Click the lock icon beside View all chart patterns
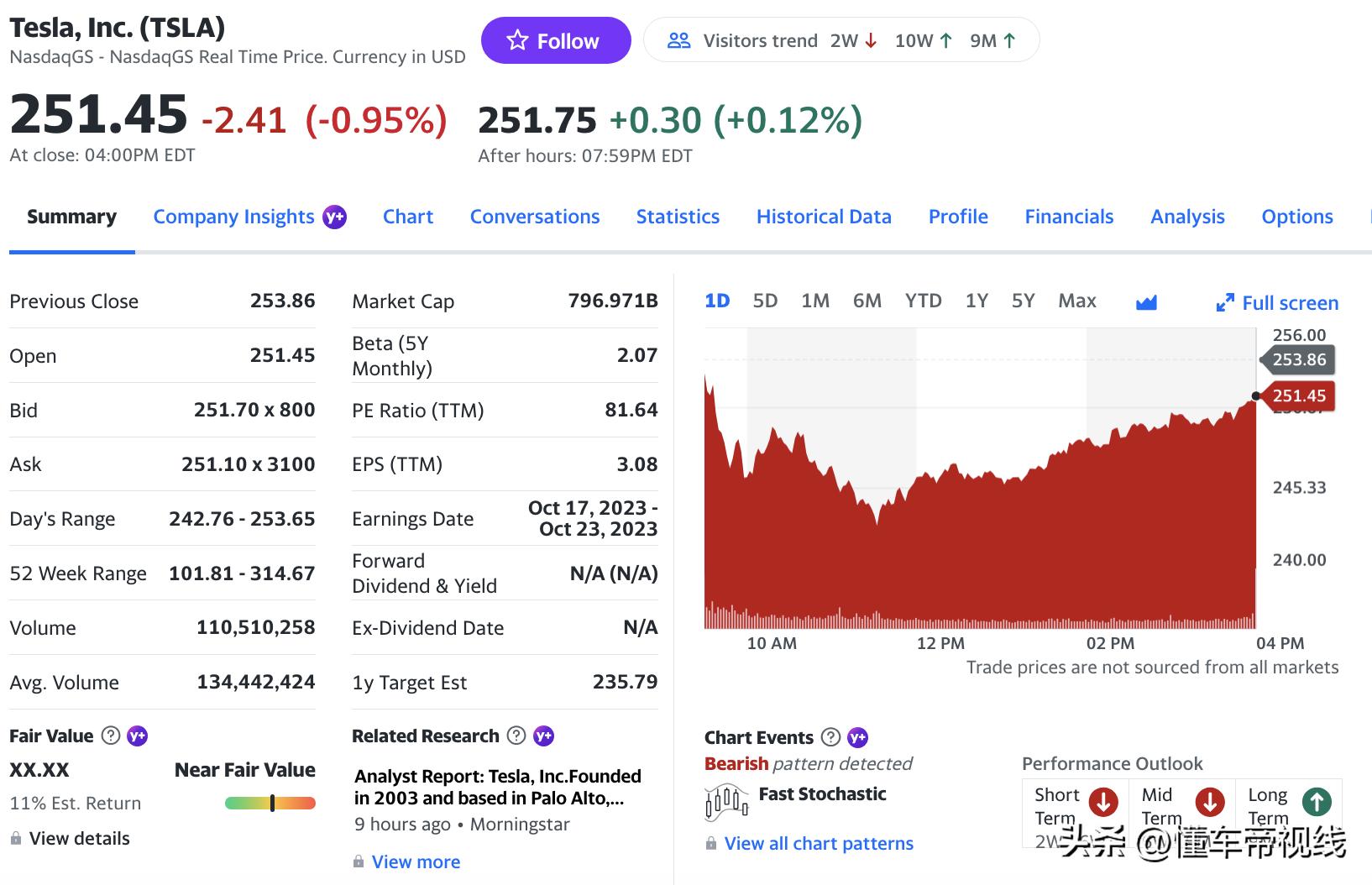The image size is (1372, 885). point(711,843)
